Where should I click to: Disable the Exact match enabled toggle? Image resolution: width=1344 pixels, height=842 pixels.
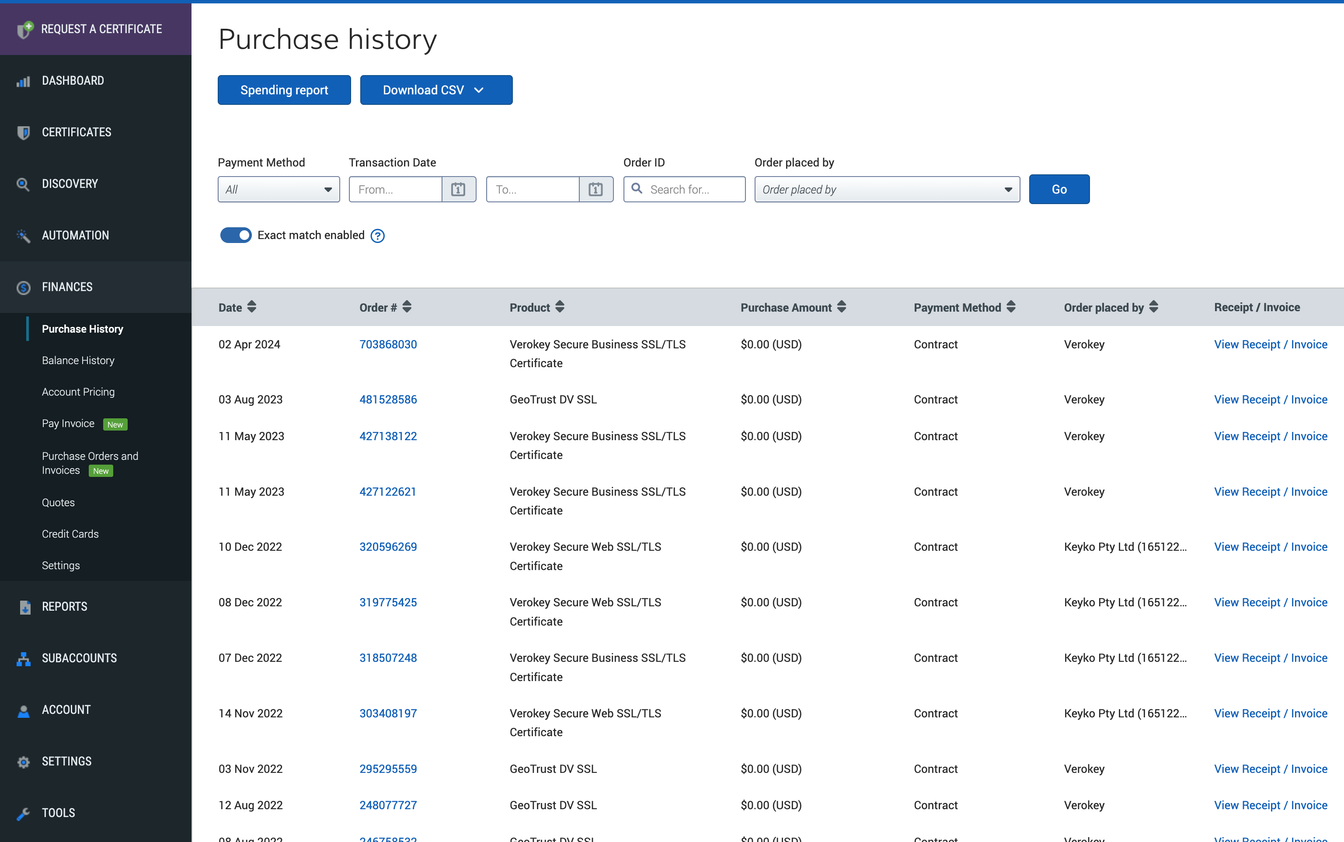[x=236, y=235]
